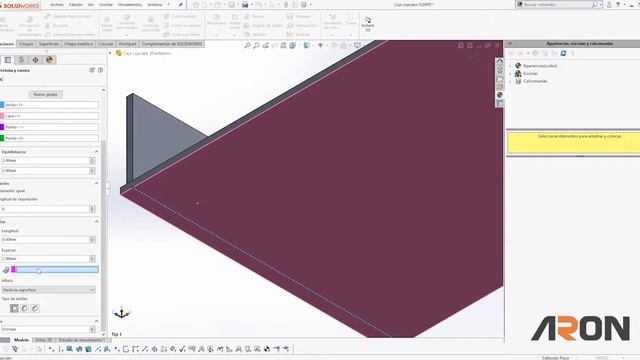The image size is (640, 360).
Task: Select the Arista<1> entry field
Action: [51, 105]
